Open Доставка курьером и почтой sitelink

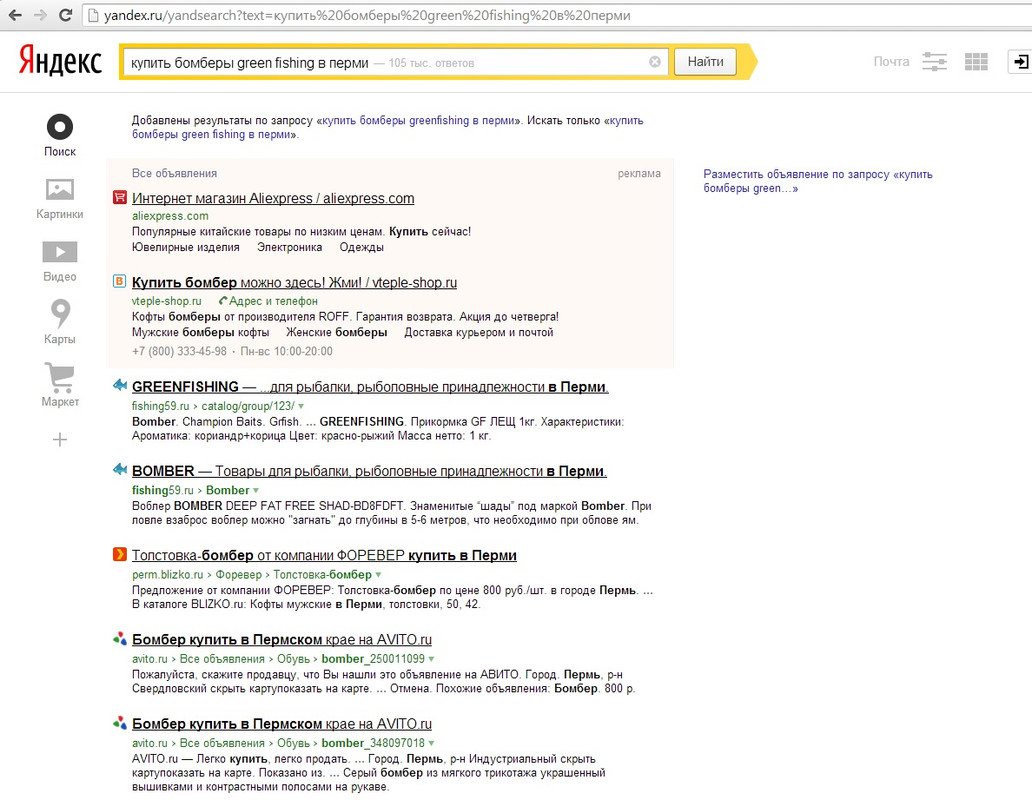click(478, 332)
